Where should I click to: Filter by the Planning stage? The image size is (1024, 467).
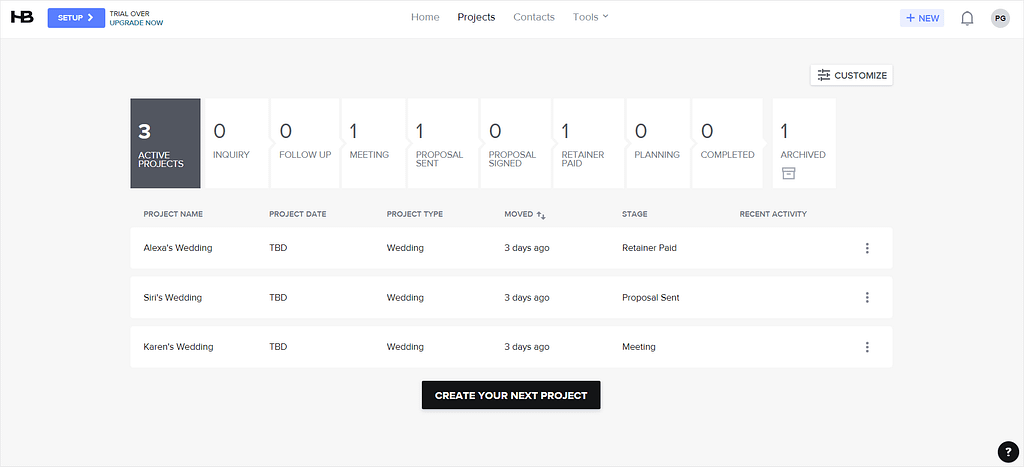tap(658, 143)
